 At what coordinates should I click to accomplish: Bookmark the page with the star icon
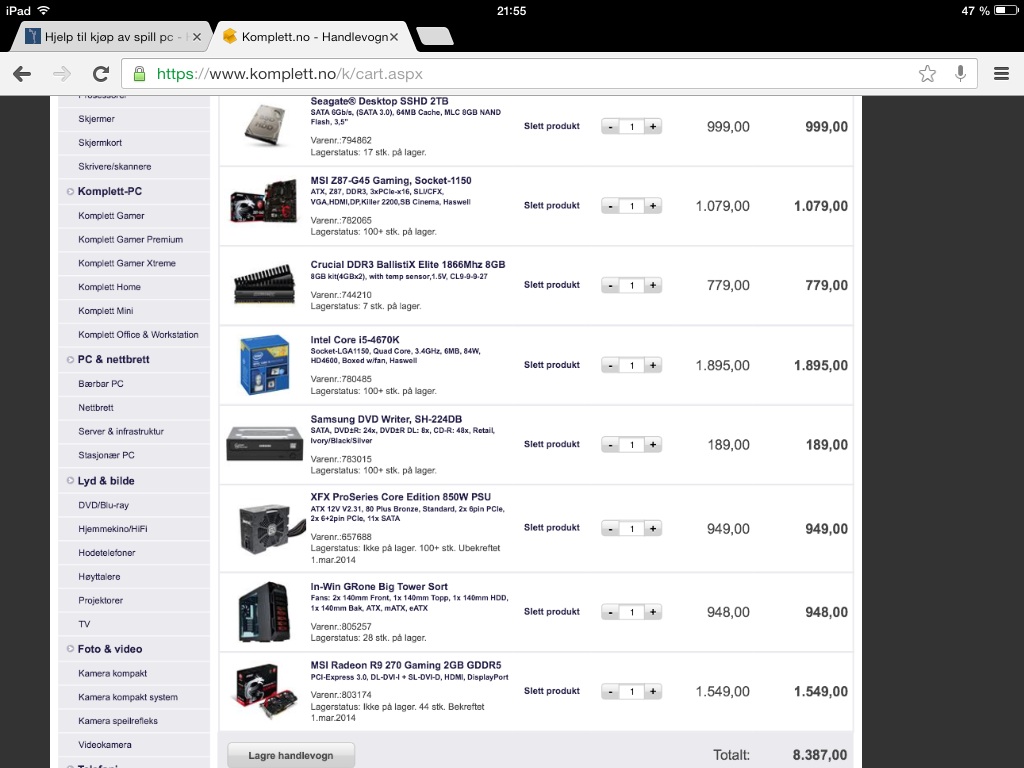tap(927, 74)
